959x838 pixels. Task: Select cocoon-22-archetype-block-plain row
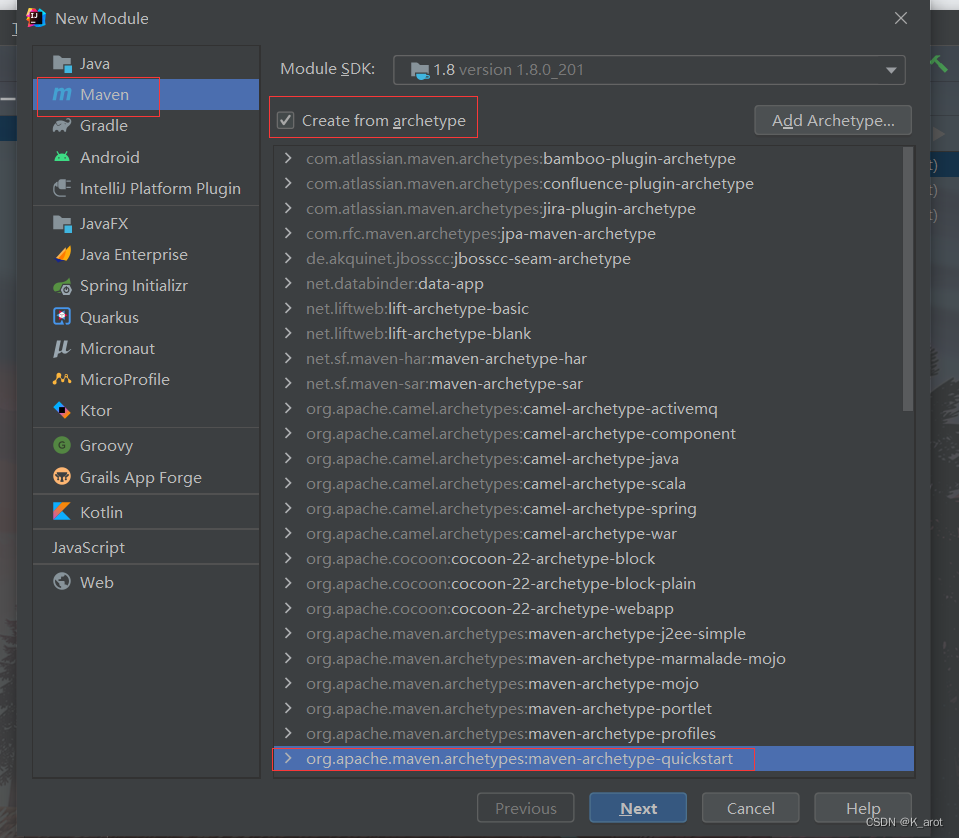pos(593,584)
